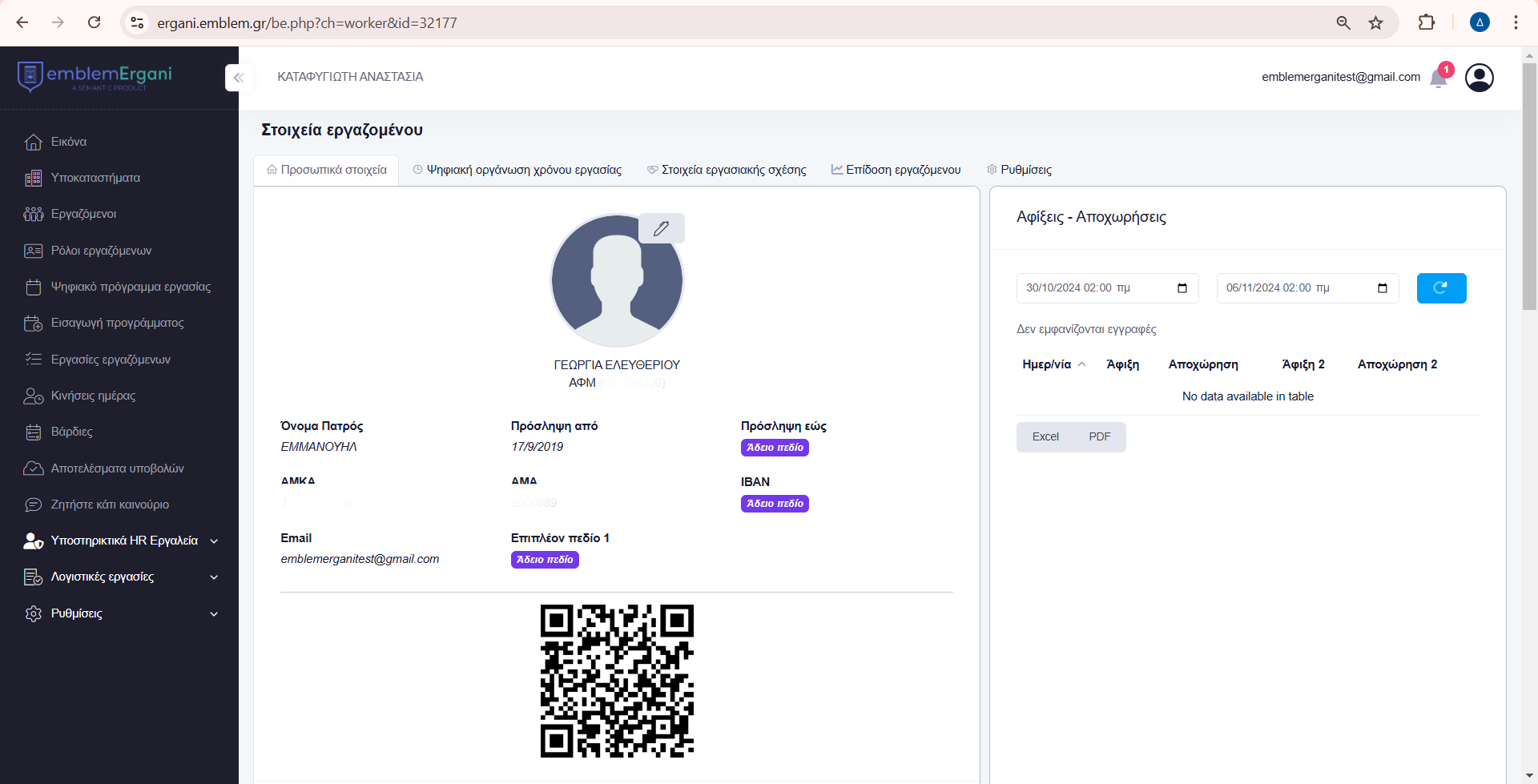The image size is (1538, 784).
Task: Click the Εικόνα home icon in sidebar
Action: [34, 142]
